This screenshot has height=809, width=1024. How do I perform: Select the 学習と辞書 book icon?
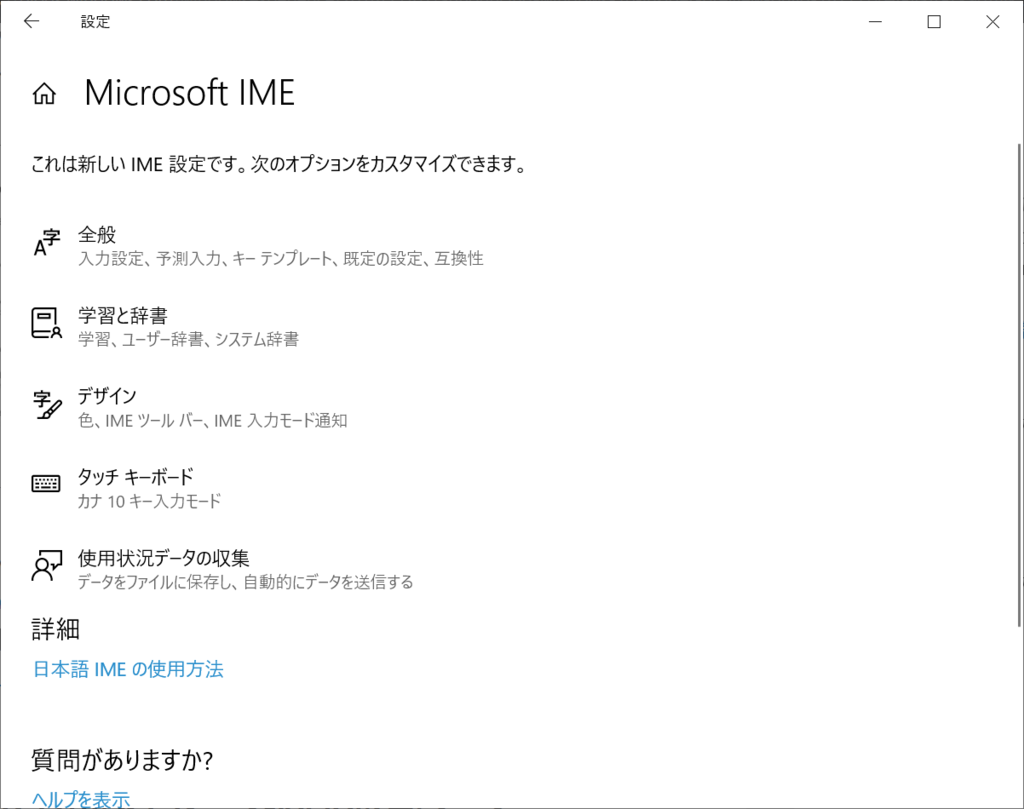[46, 323]
